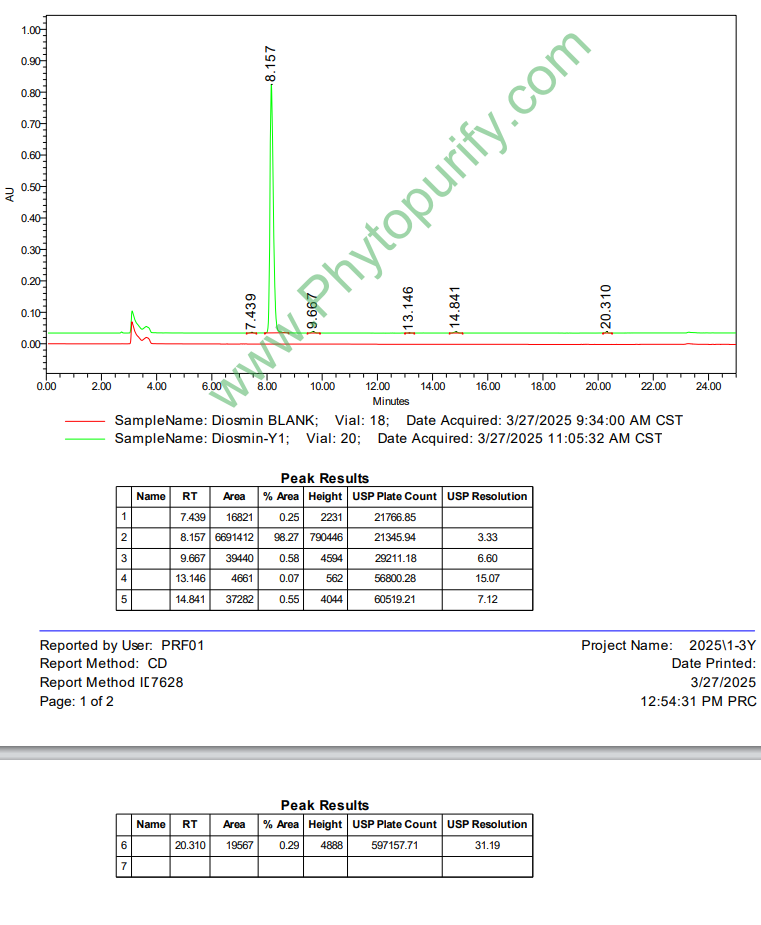Image resolution: width=761 pixels, height=925 pixels.
Task: Click the AU y-axis label
Action: 11,194
